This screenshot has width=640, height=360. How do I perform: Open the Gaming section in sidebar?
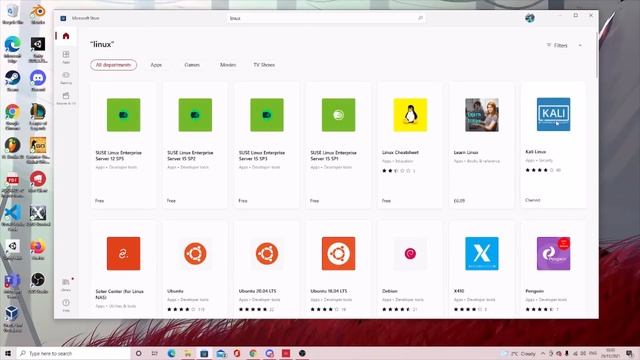tap(66, 78)
